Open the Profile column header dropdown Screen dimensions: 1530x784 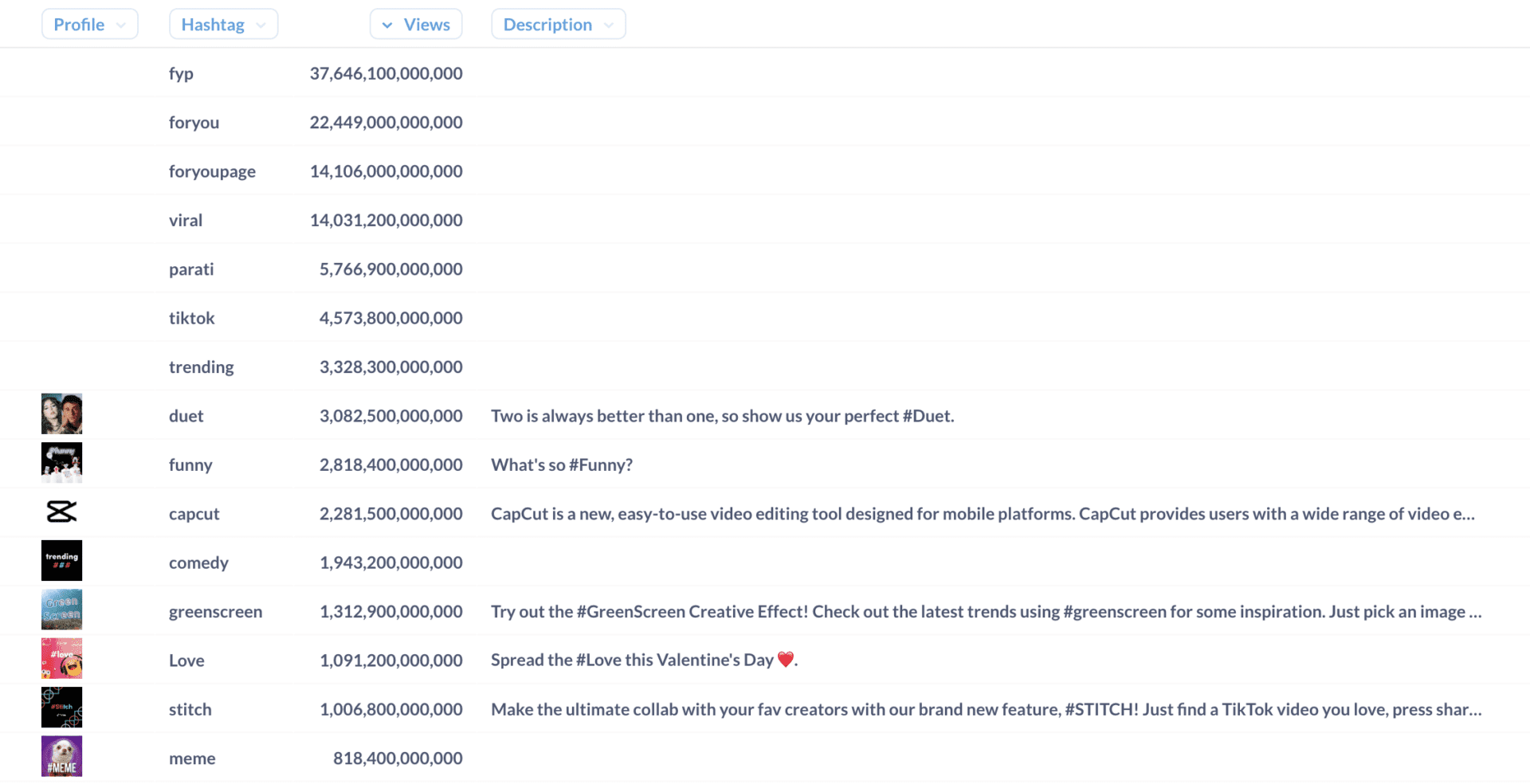click(89, 24)
